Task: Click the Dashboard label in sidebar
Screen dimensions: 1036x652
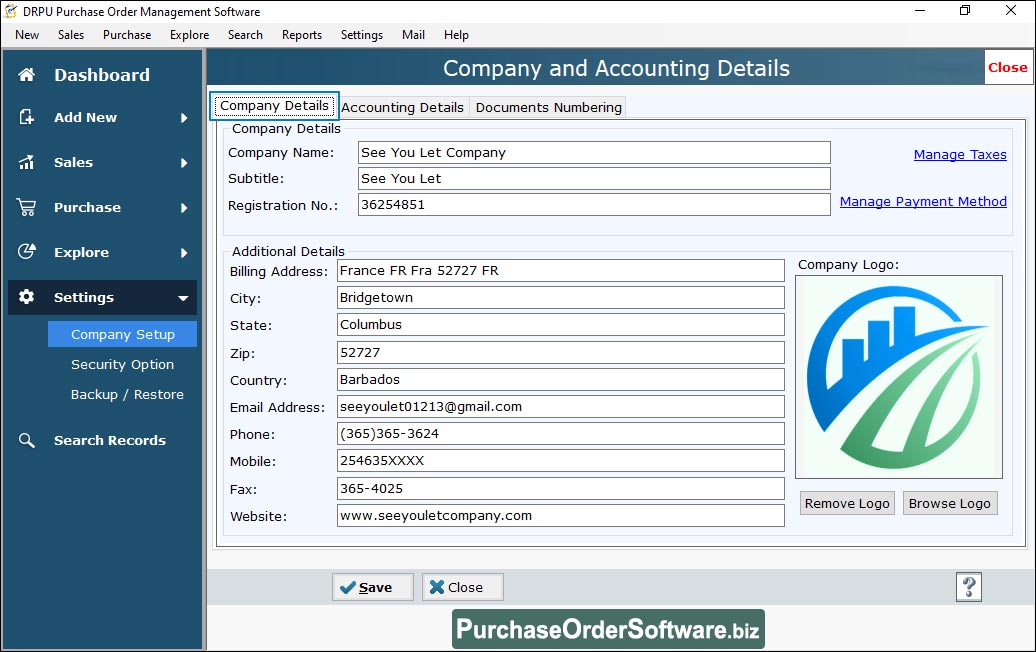Action: point(102,75)
